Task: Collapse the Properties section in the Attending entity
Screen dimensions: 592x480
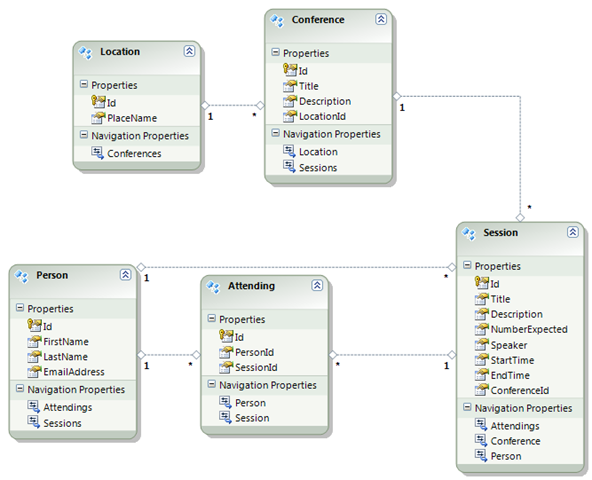Action: click(212, 318)
